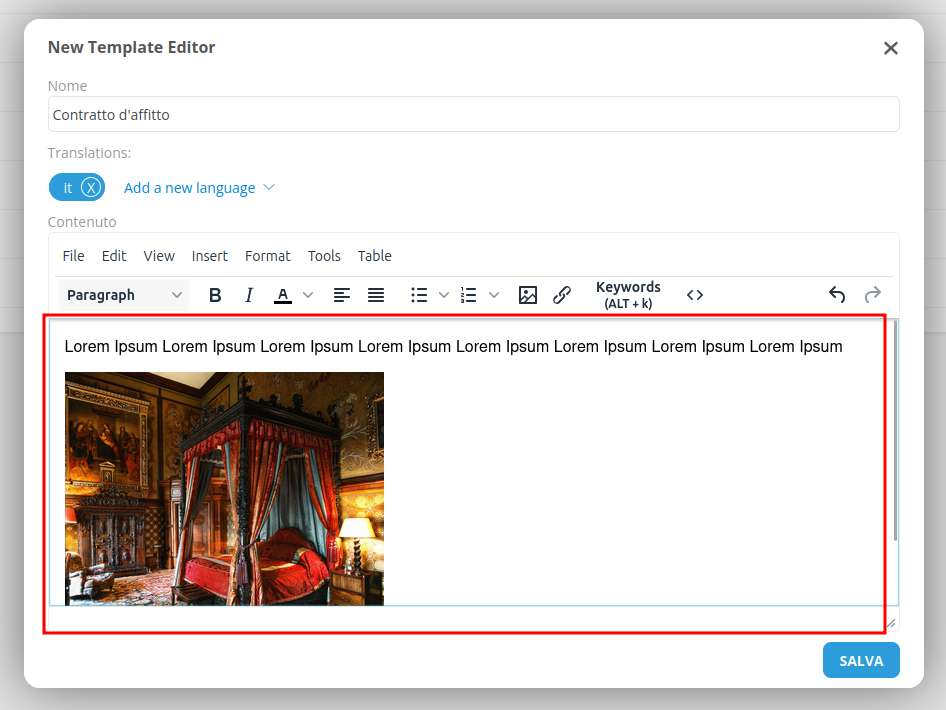
Task: Insert an image using the toolbar icon
Action: coord(528,295)
